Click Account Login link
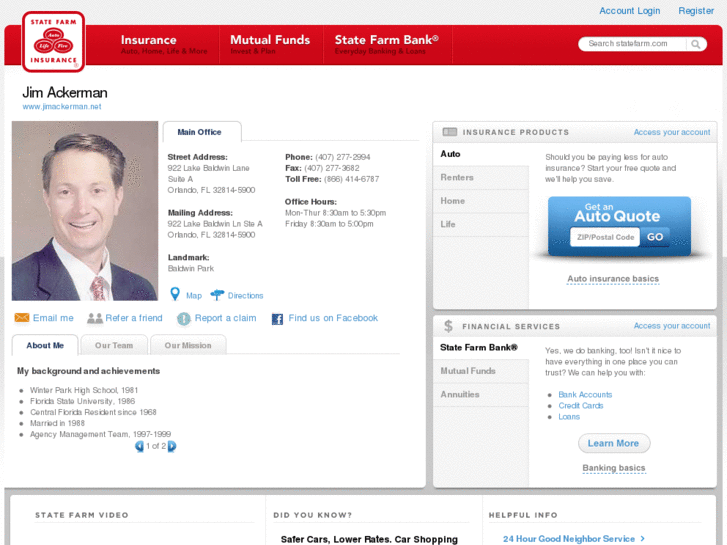The width and height of the screenshot is (727, 545). (629, 11)
